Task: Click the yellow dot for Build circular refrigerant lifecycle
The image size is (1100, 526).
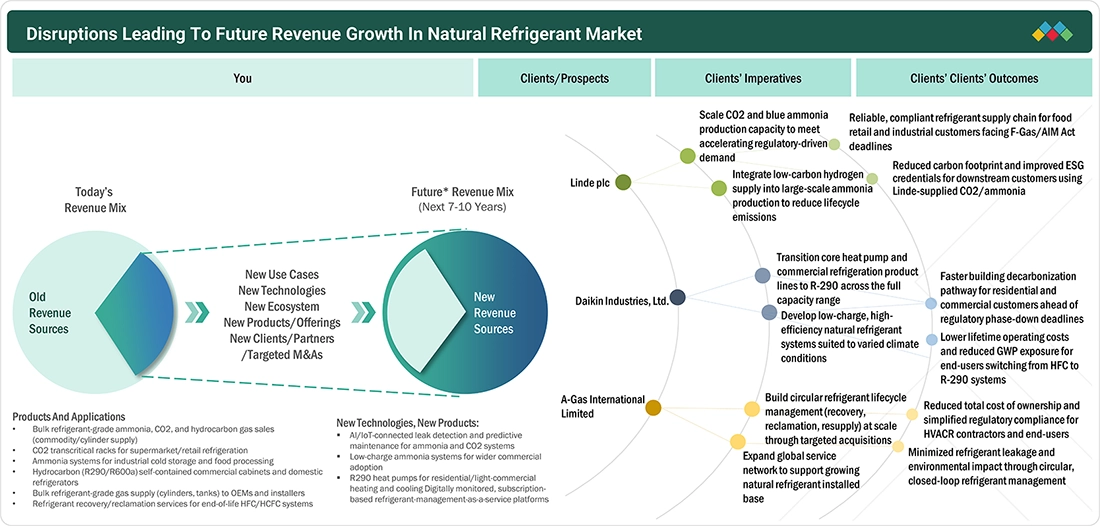Action: coord(751,410)
